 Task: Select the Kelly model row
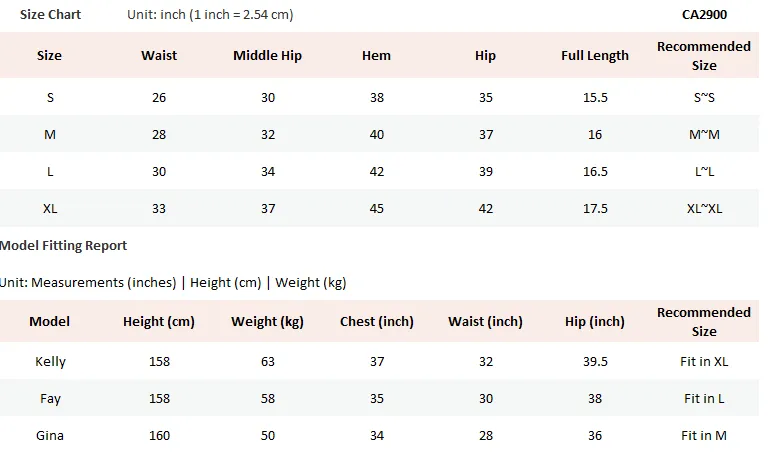pyautogui.click(x=380, y=361)
